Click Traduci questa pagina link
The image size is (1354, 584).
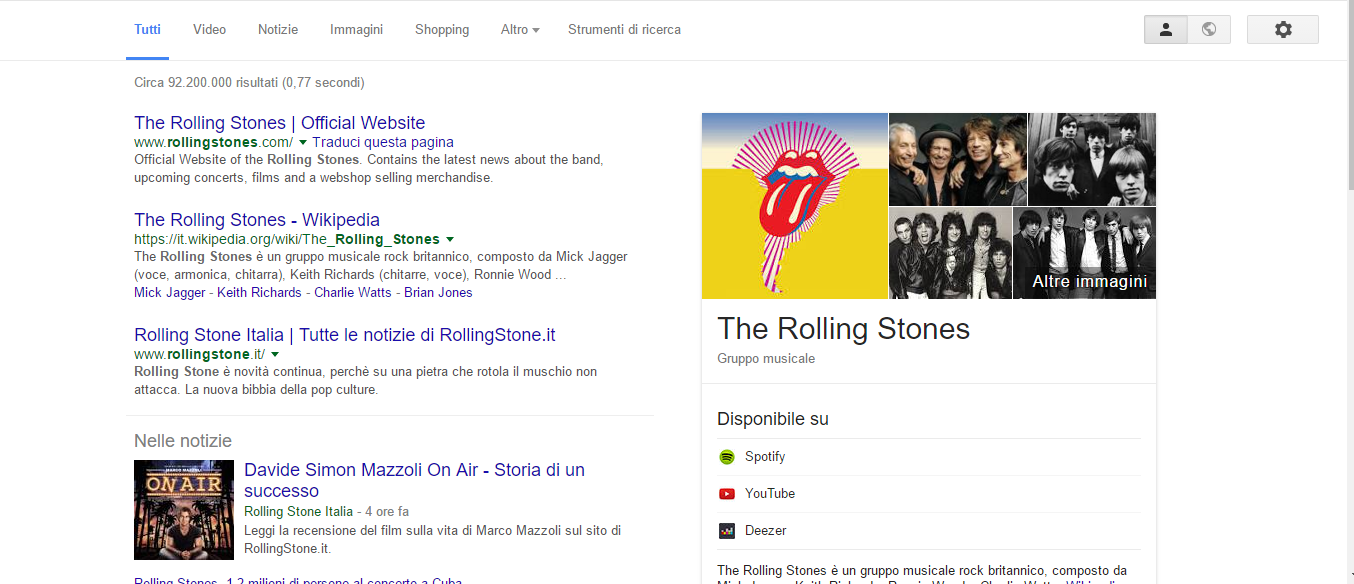click(x=383, y=142)
